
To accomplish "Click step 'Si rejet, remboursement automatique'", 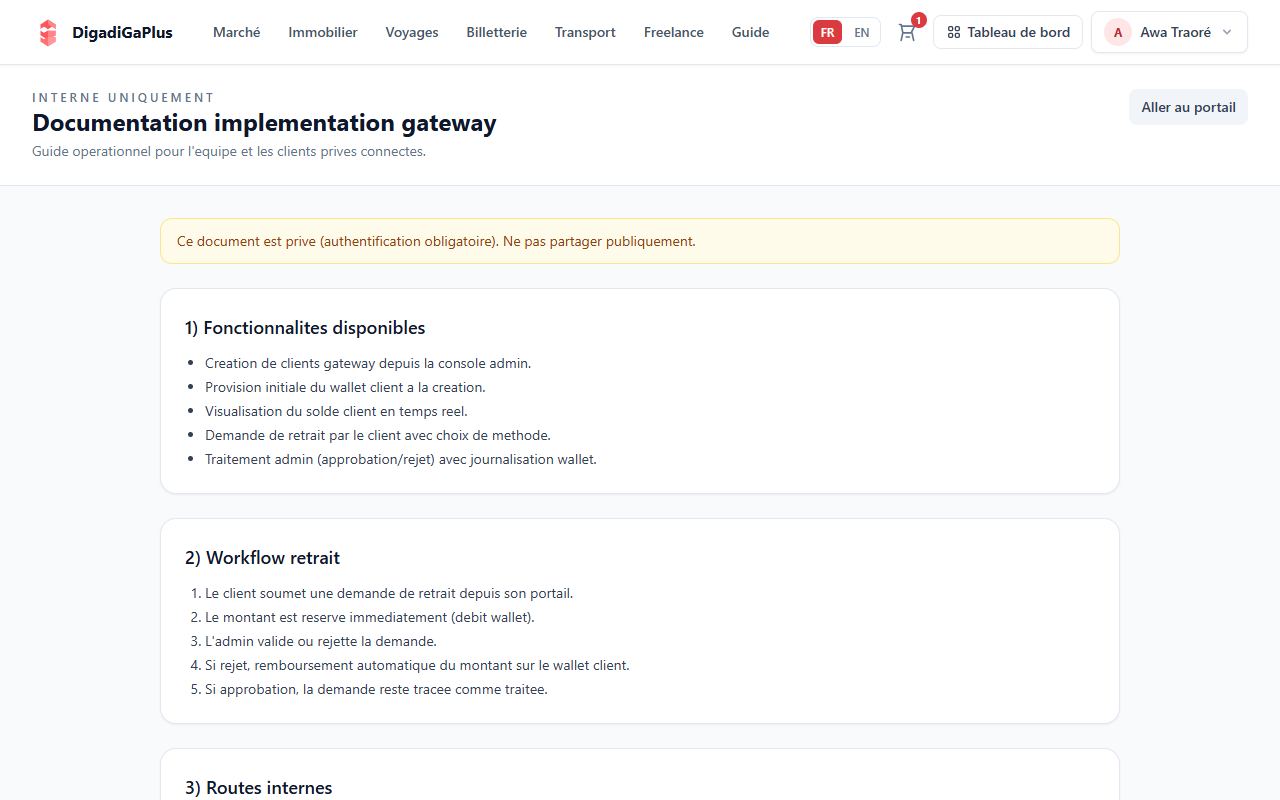I will (x=417, y=665).
